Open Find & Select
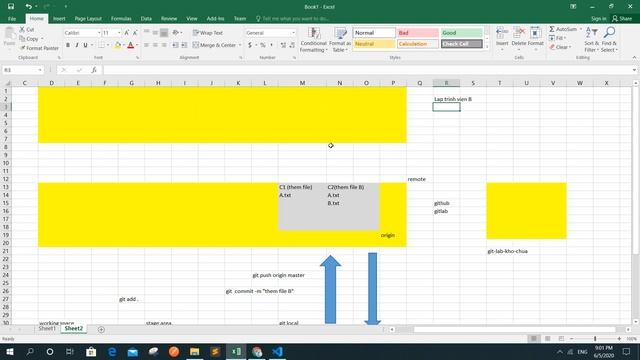640x360 pixels. [609, 40]
